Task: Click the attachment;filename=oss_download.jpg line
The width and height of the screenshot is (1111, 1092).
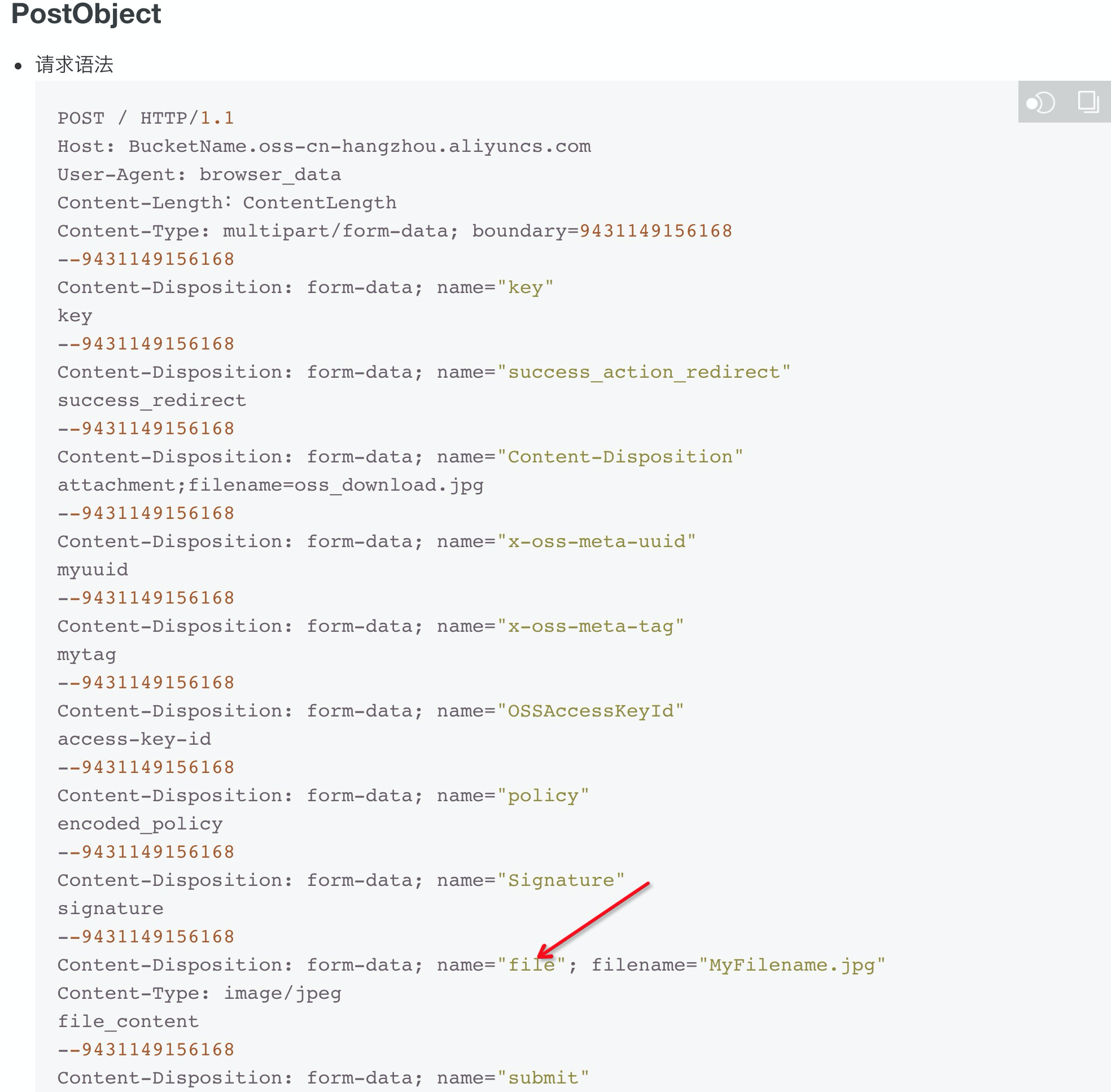Action: [x=270, y=484]
